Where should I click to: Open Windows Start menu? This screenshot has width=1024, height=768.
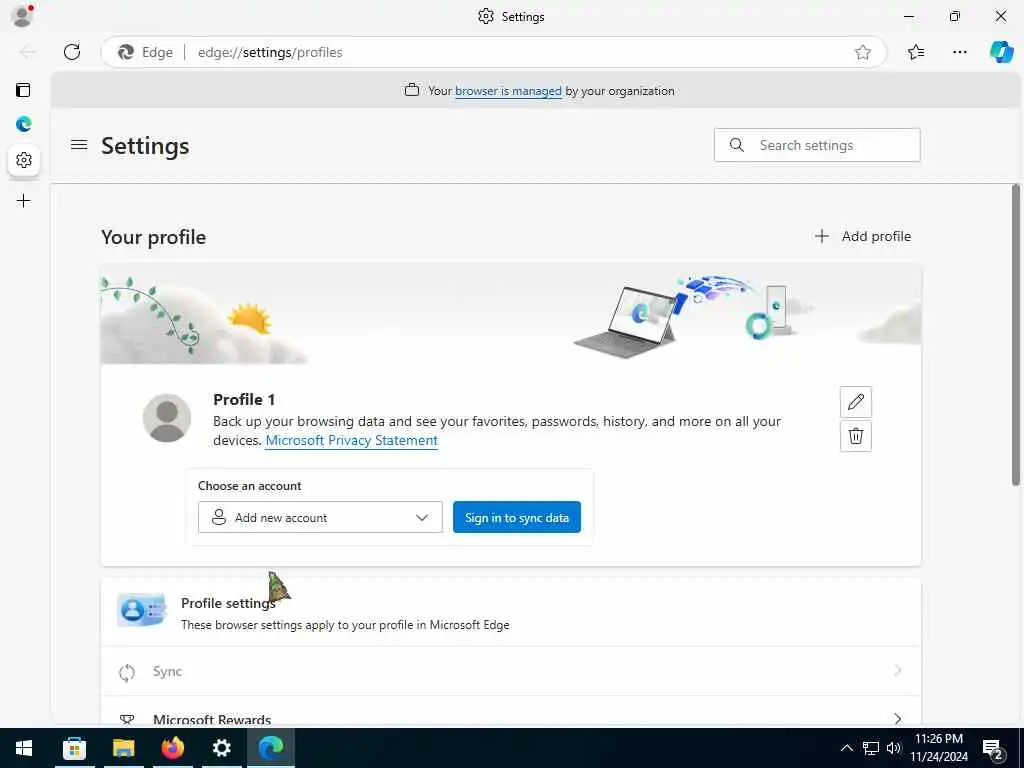coord(24,748)
